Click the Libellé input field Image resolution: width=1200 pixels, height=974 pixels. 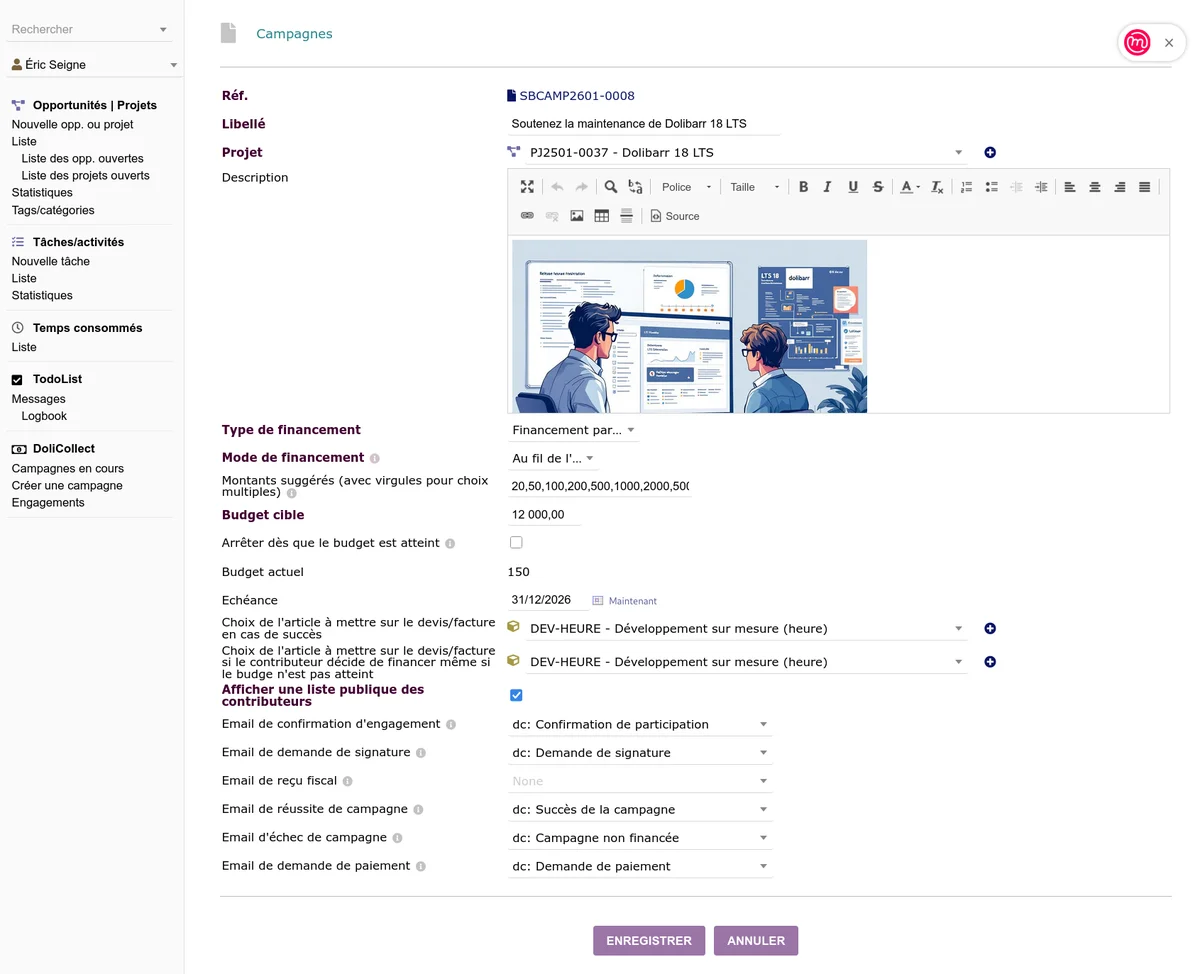[x=644, y=124]
